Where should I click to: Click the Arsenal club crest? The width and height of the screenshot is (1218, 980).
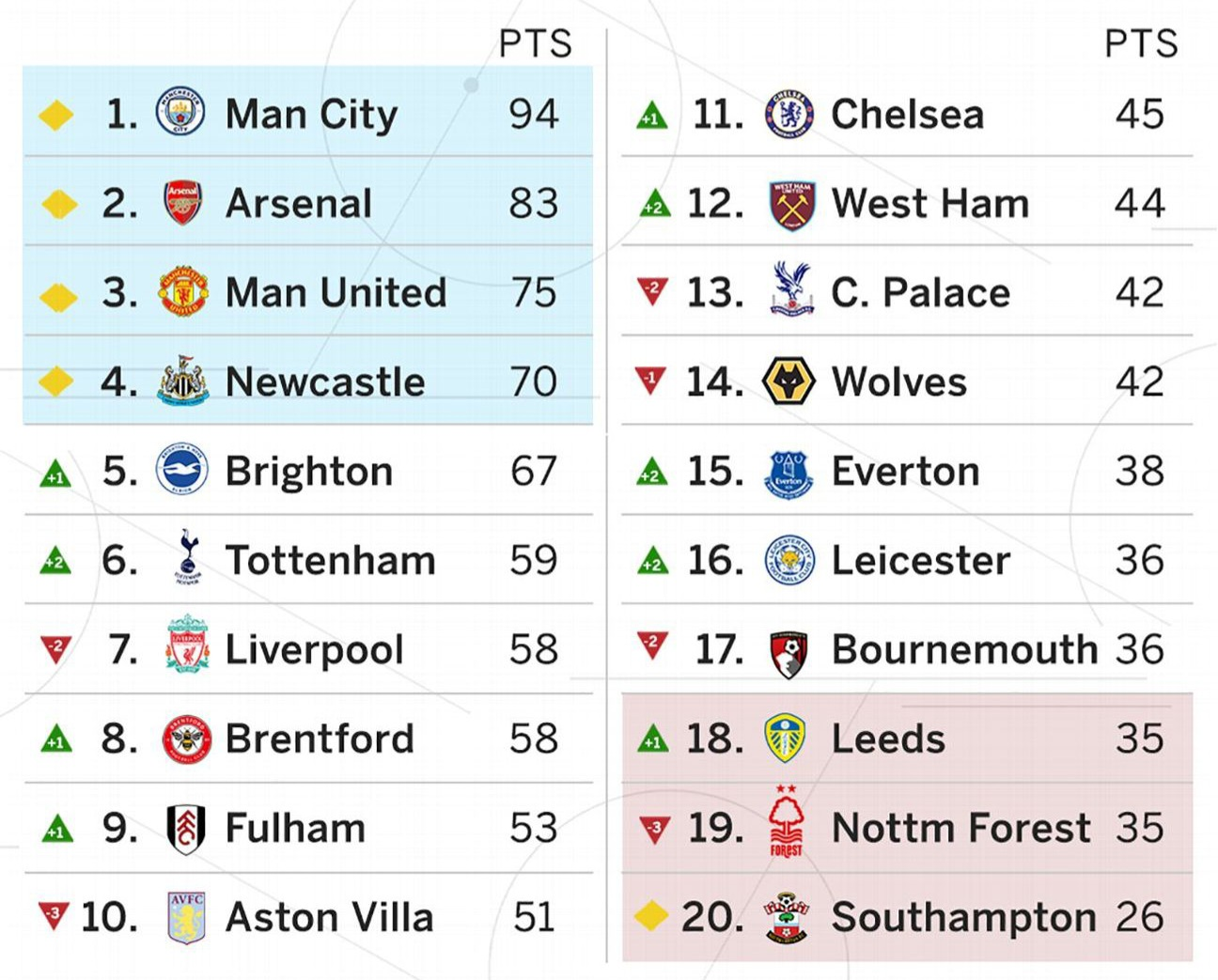click(x=182, y=203)
